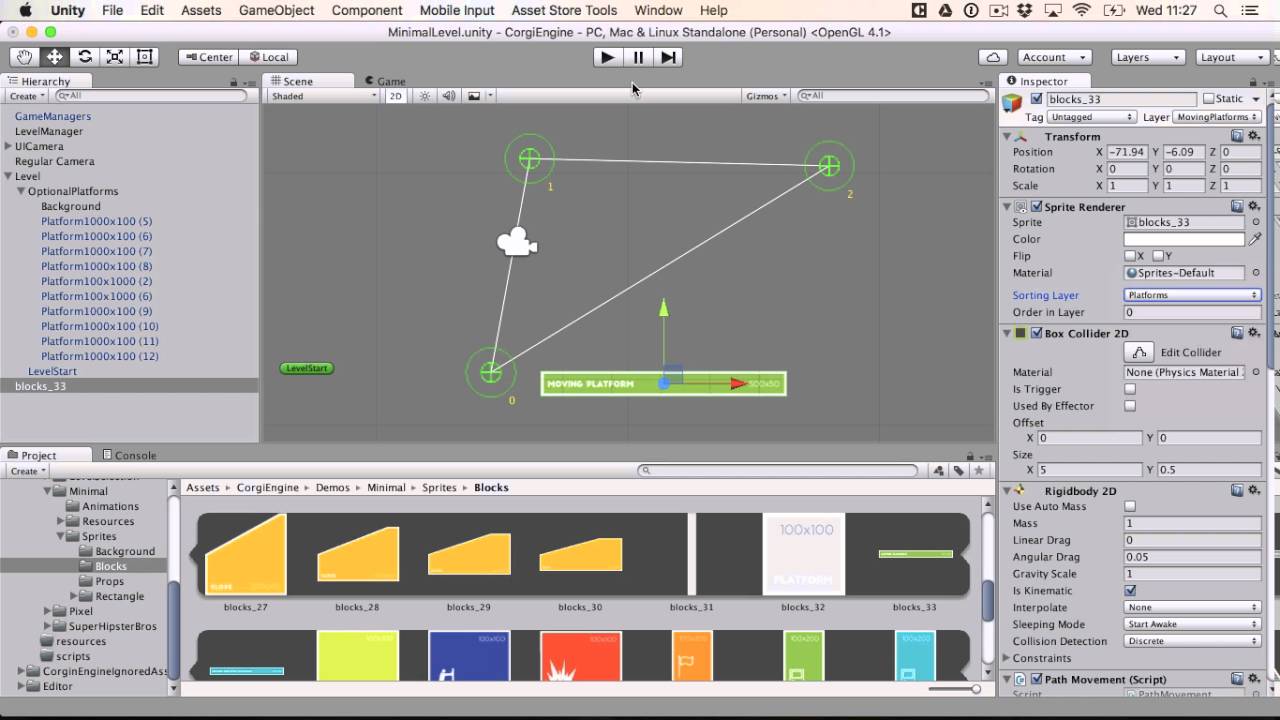
Task: Enable Flip Y checkbox
Action: [1157, 256]
